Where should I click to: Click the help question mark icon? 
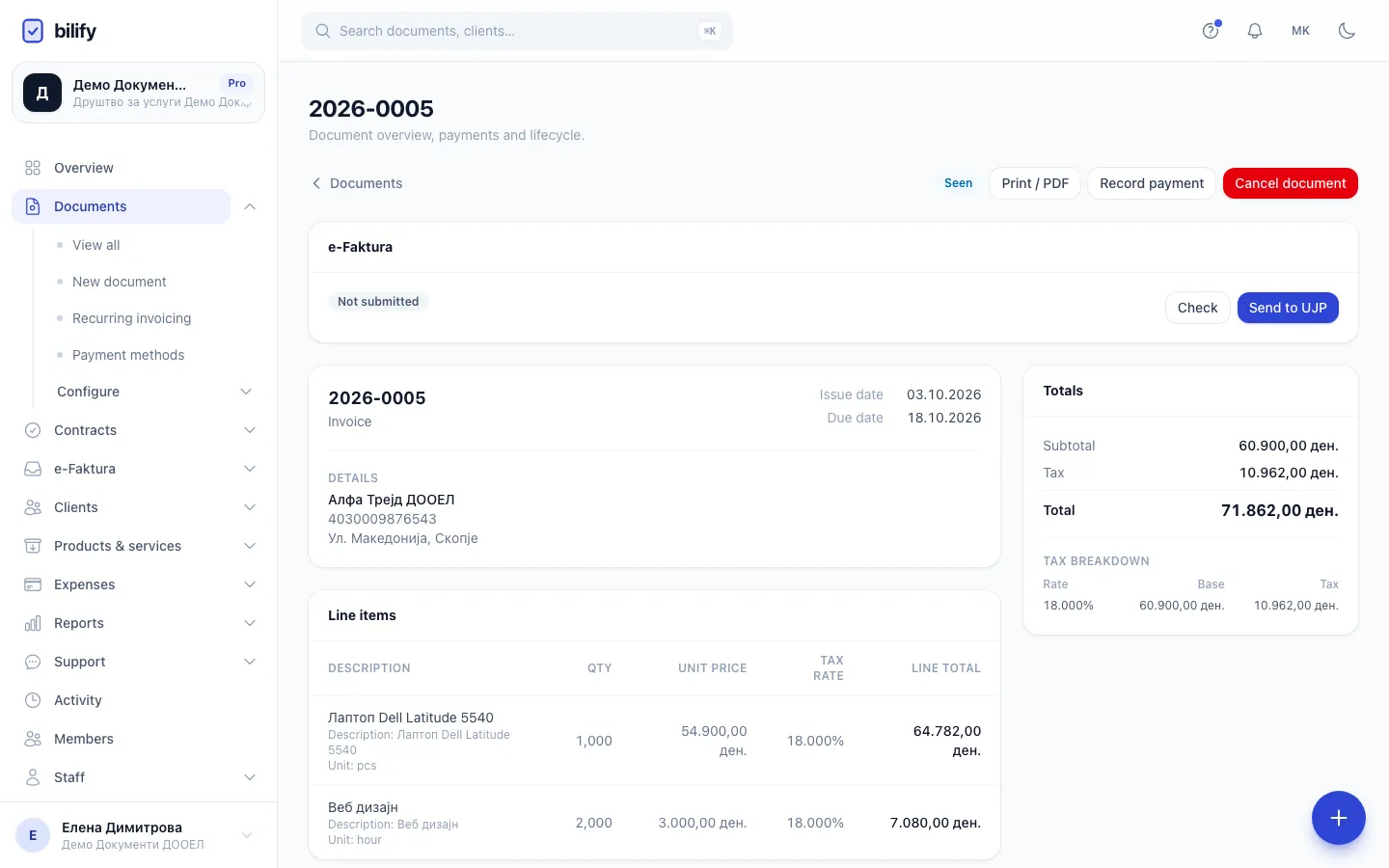coord(1211,31)
